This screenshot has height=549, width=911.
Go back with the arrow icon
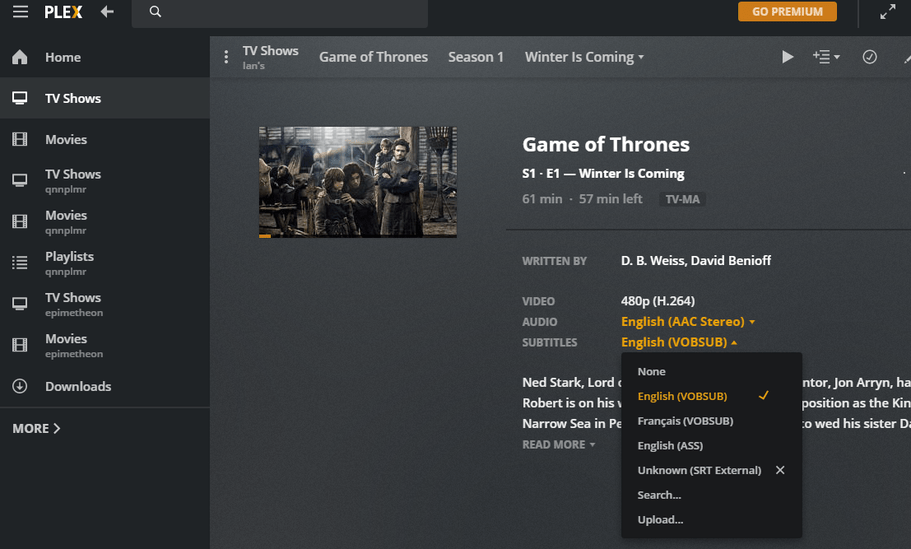tap(107, 12)
